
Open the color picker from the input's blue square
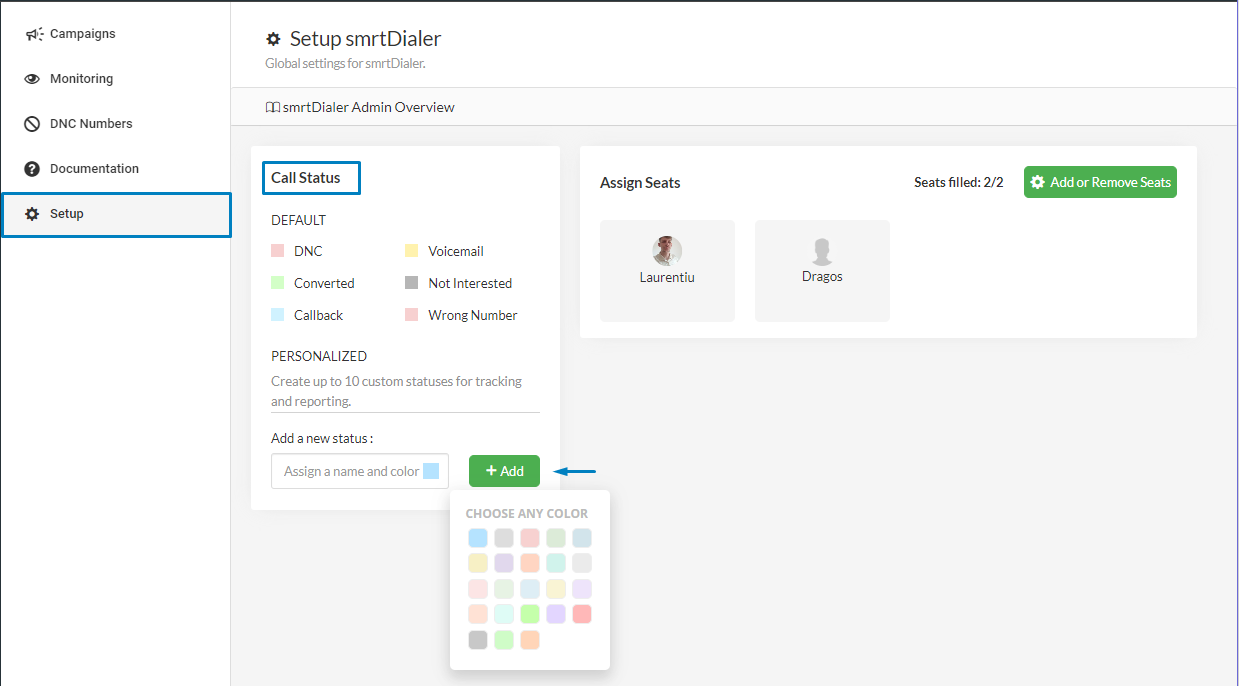click(x=431, y=471)
